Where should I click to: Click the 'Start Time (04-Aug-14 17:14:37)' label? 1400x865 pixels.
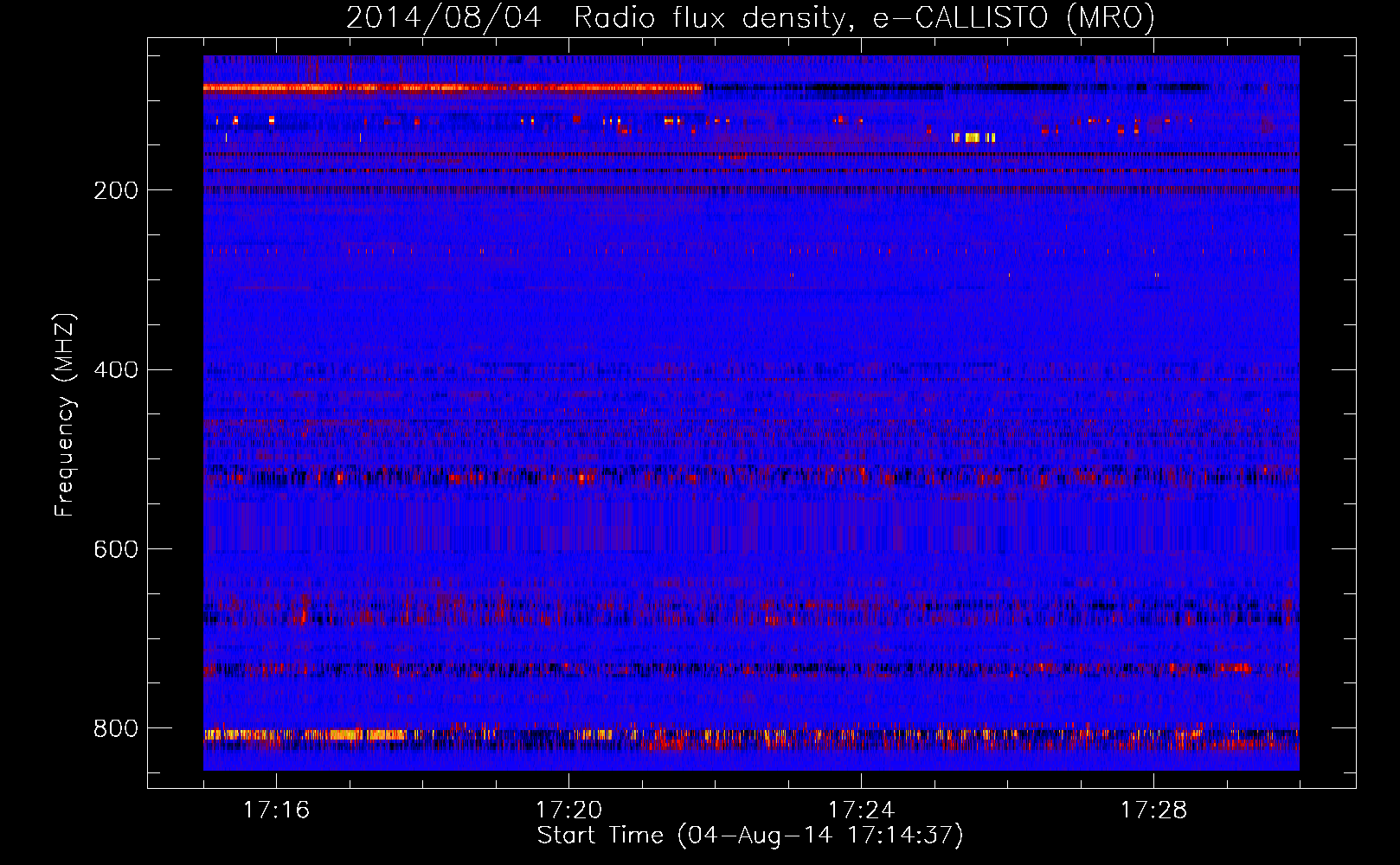(750, 836)
